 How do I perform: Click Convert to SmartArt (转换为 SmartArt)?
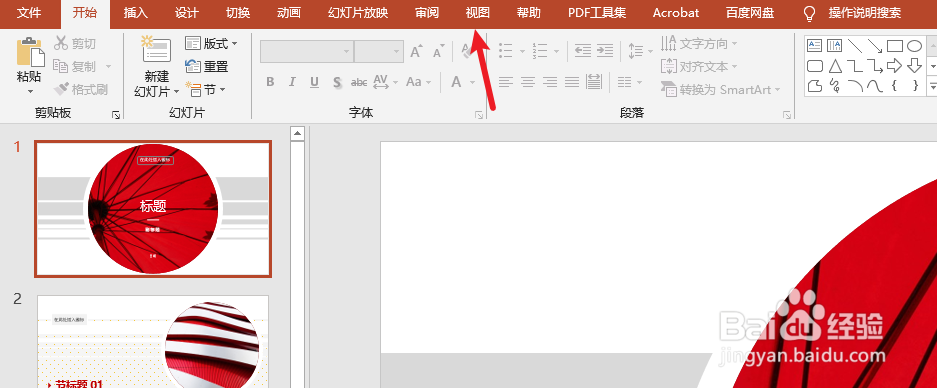(x=721, y=90)
